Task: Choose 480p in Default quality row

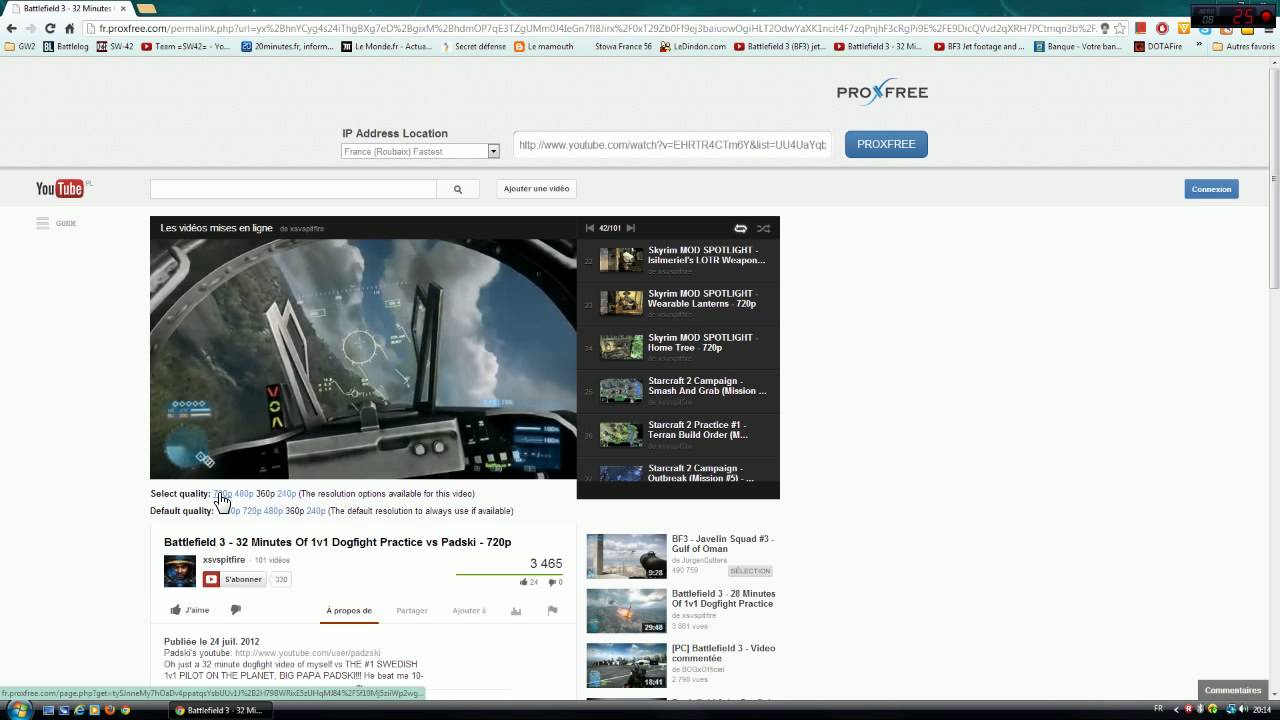Action: (x=273, y=511)
